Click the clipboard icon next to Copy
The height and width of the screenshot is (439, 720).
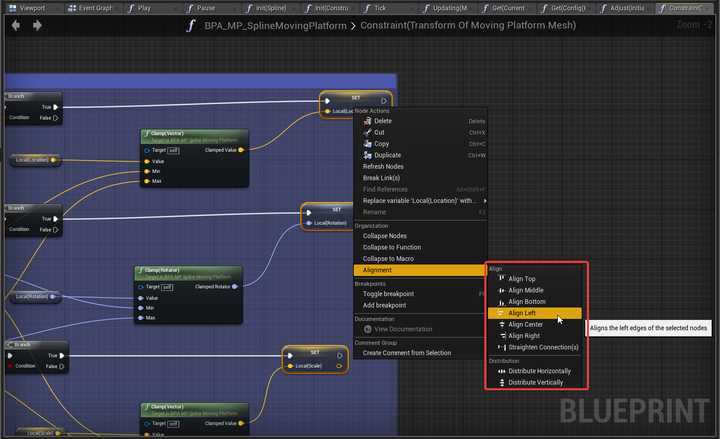point(367,144)
